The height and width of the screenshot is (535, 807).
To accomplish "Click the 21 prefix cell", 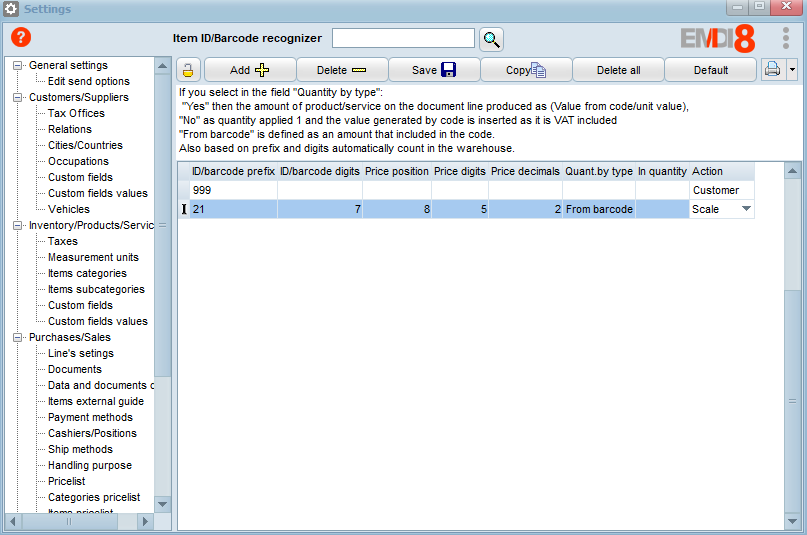I will pos(233,209).
